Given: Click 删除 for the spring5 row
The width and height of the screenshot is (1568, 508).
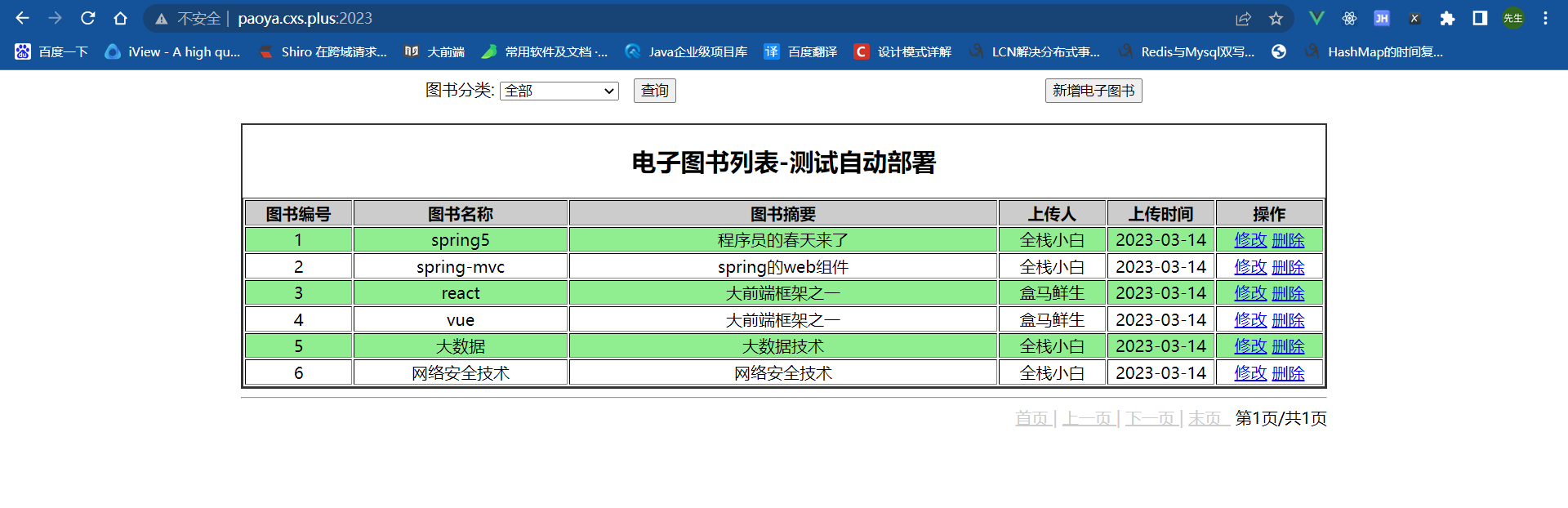Looking at the screenshot, I should click(1288, 240).
